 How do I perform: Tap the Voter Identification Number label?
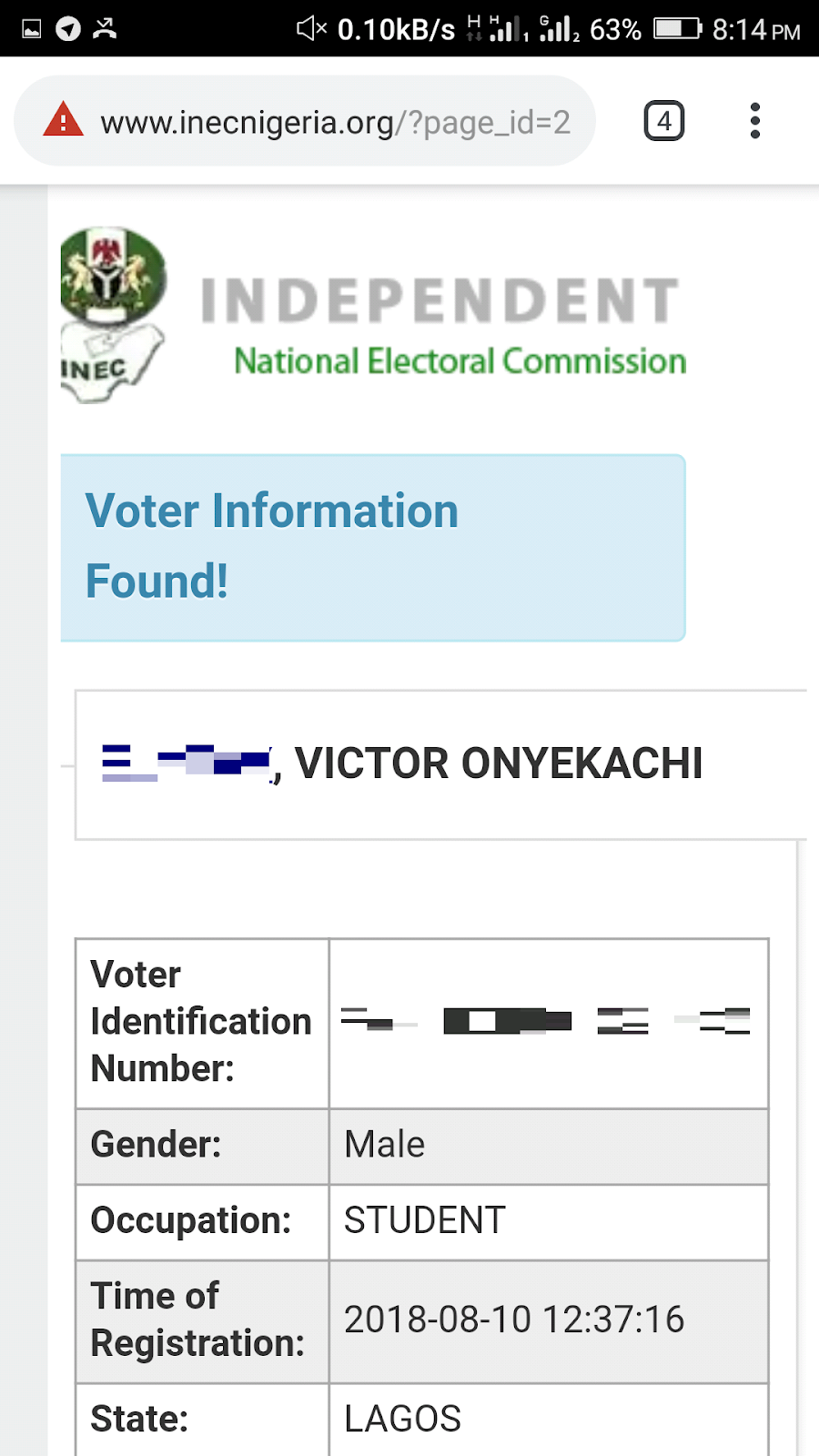200,1021
